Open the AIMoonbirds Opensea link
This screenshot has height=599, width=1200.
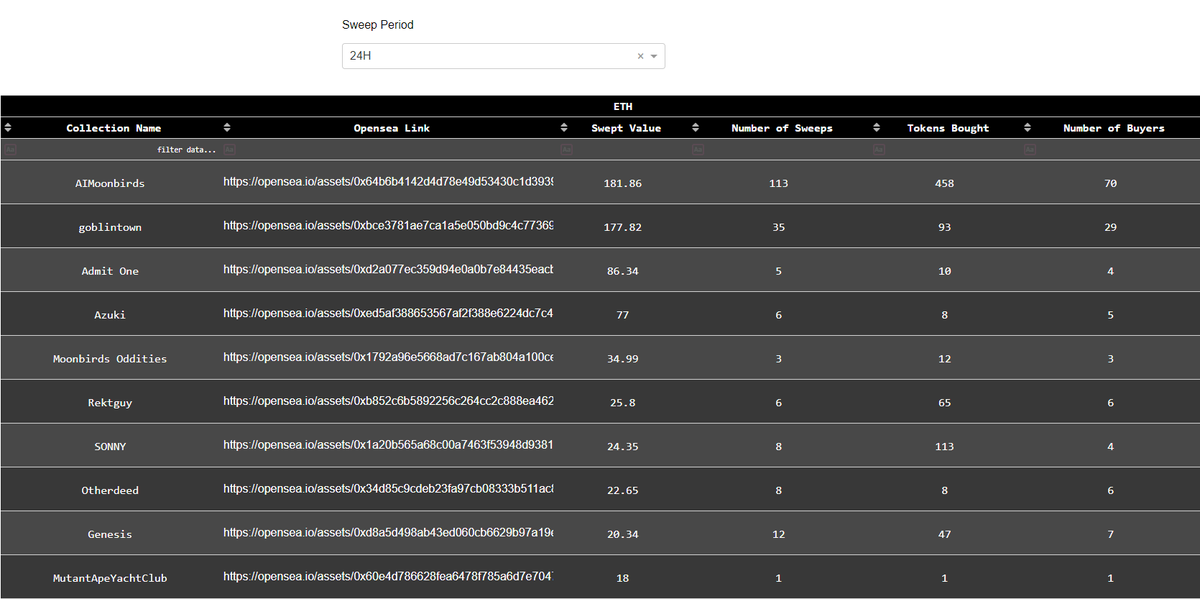point(388,182)
